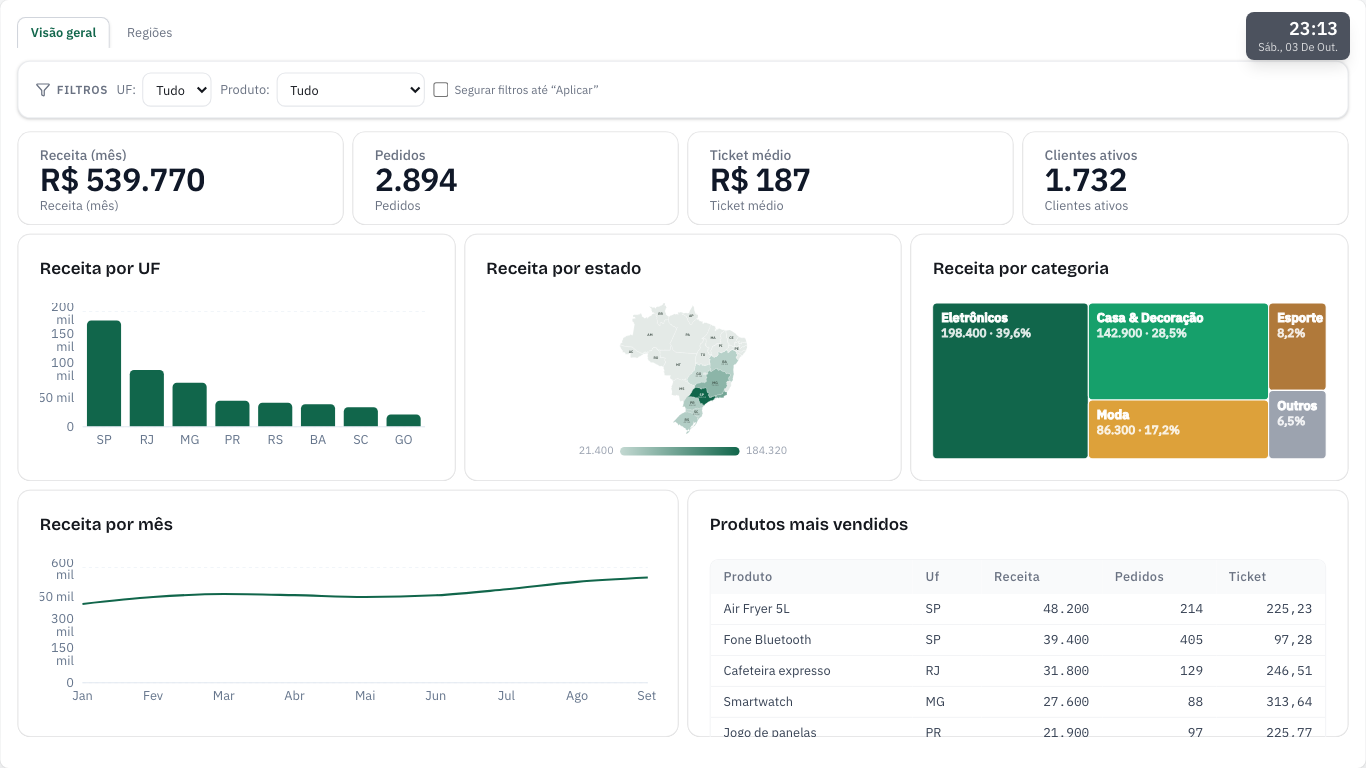Click the GO bar in the bar chart

[x=404, y=421]
